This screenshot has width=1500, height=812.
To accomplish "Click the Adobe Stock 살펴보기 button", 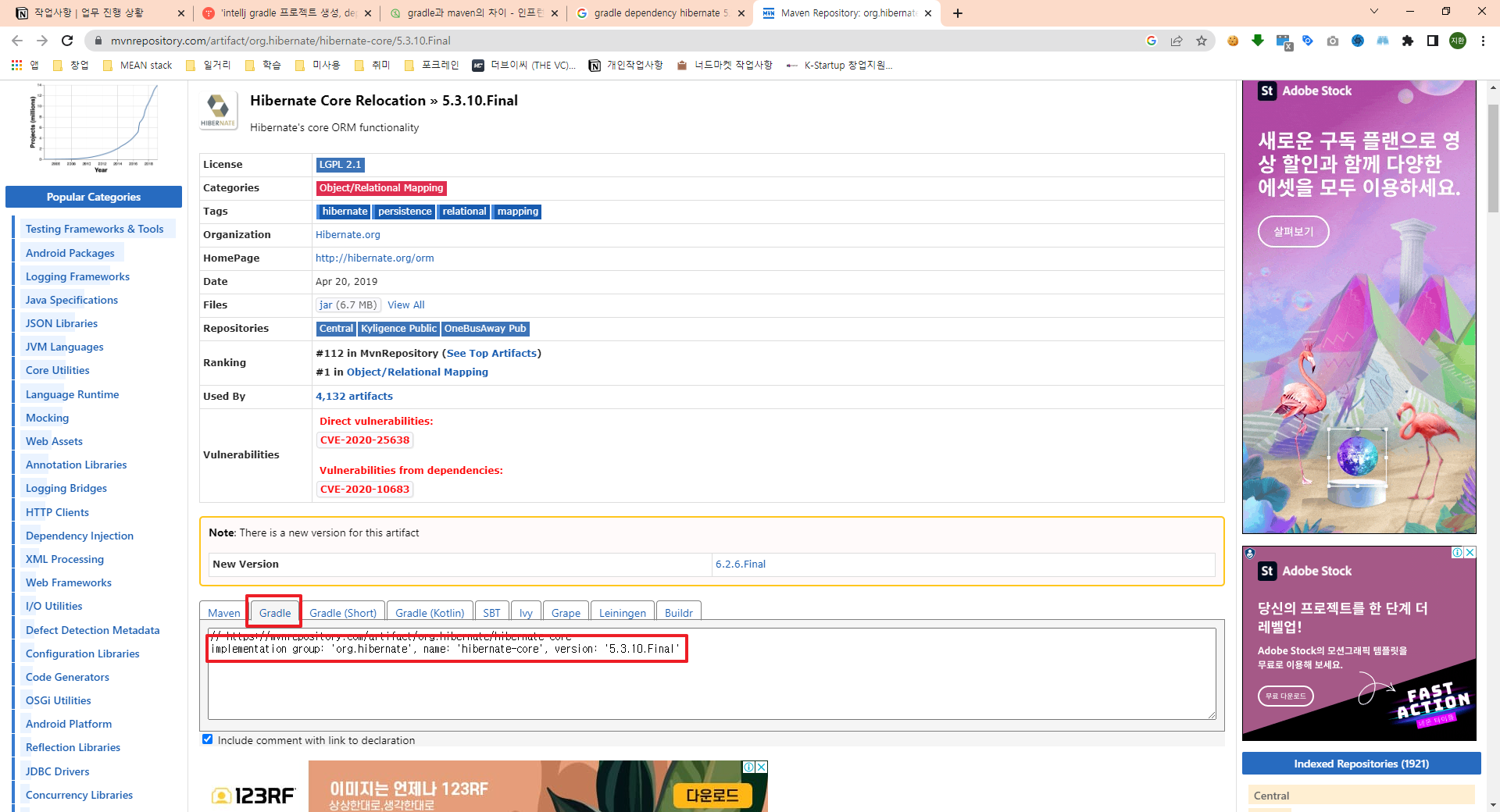I will (x=1294, y=232).
